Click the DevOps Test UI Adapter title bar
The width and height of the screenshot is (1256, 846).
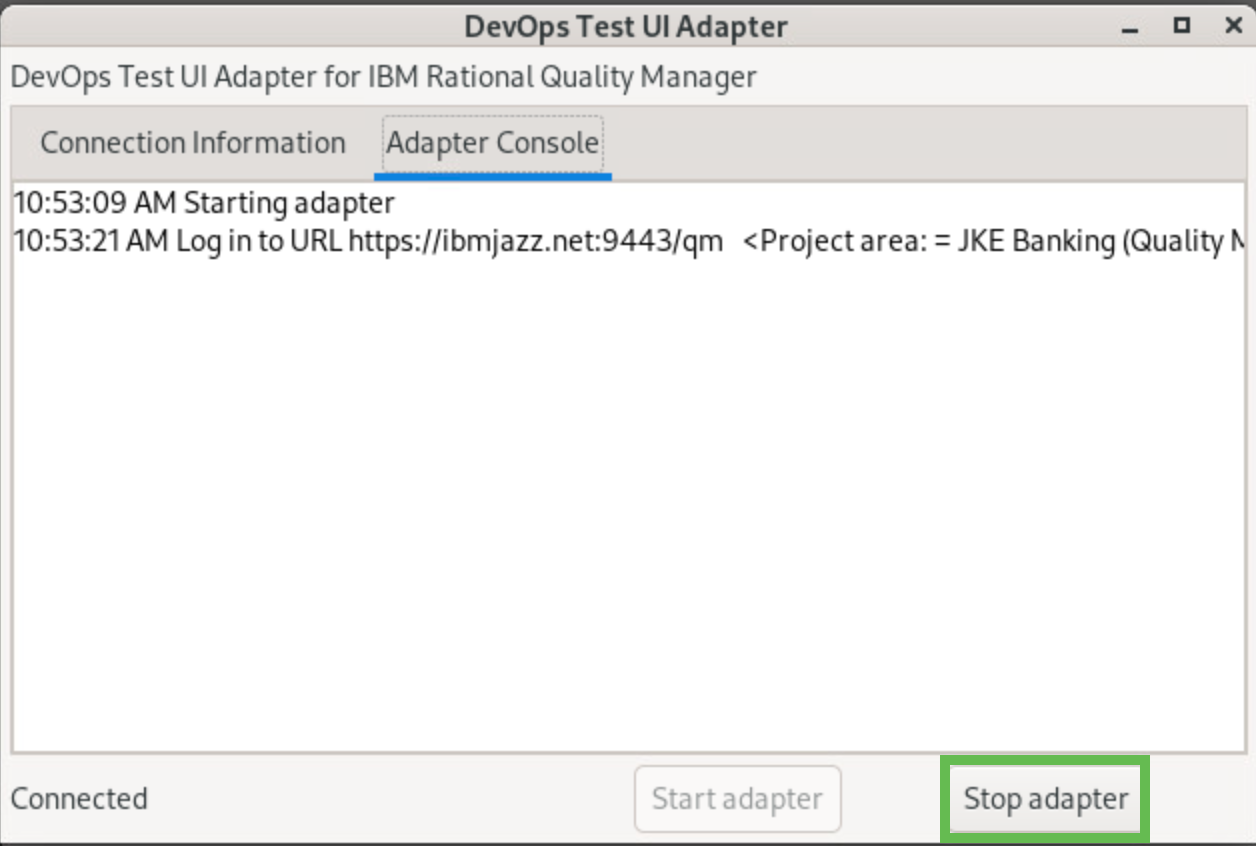click(x=625, y=26)
